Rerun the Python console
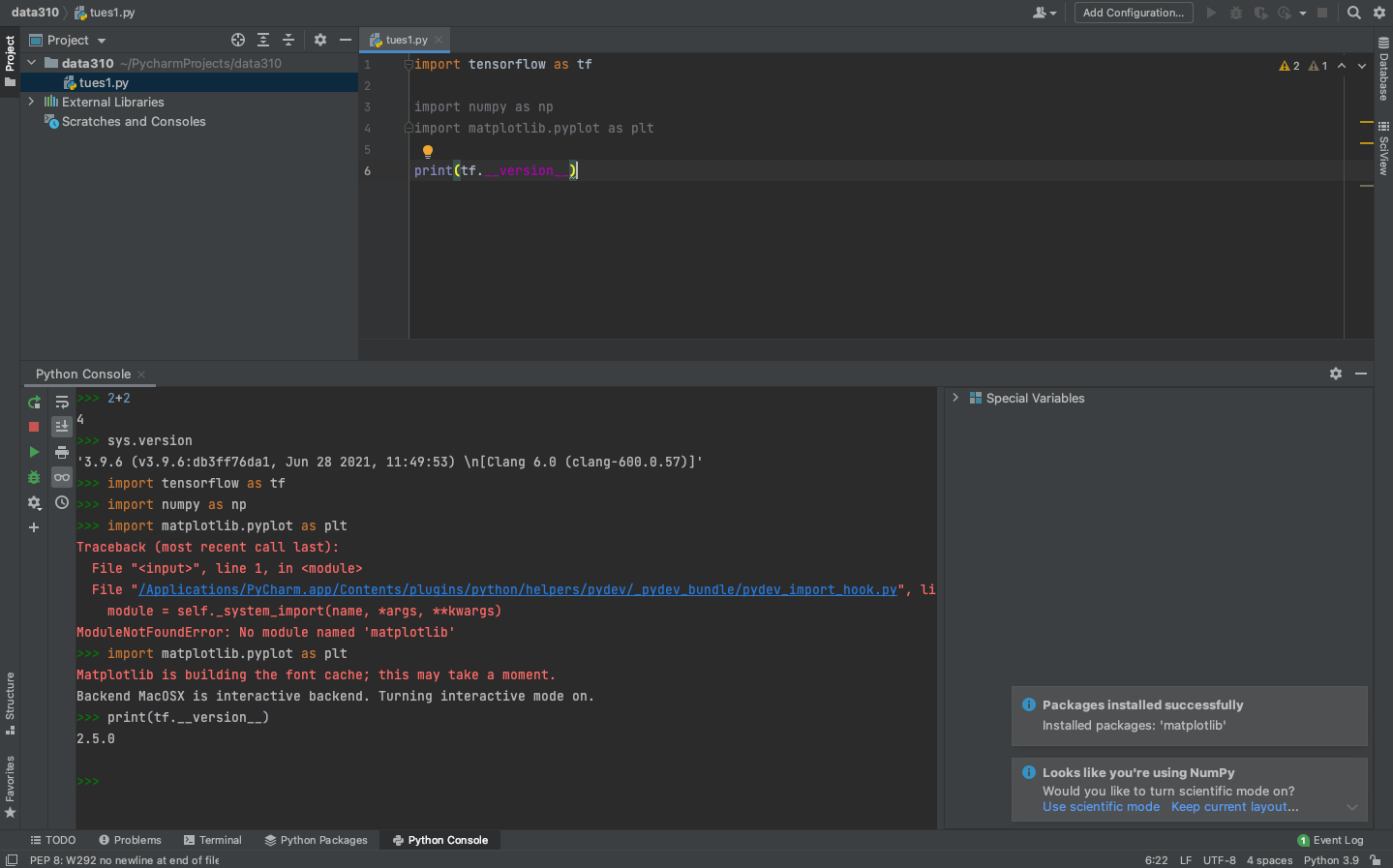The height and width of the screenshot is (868, 1393). coord(34,402)
